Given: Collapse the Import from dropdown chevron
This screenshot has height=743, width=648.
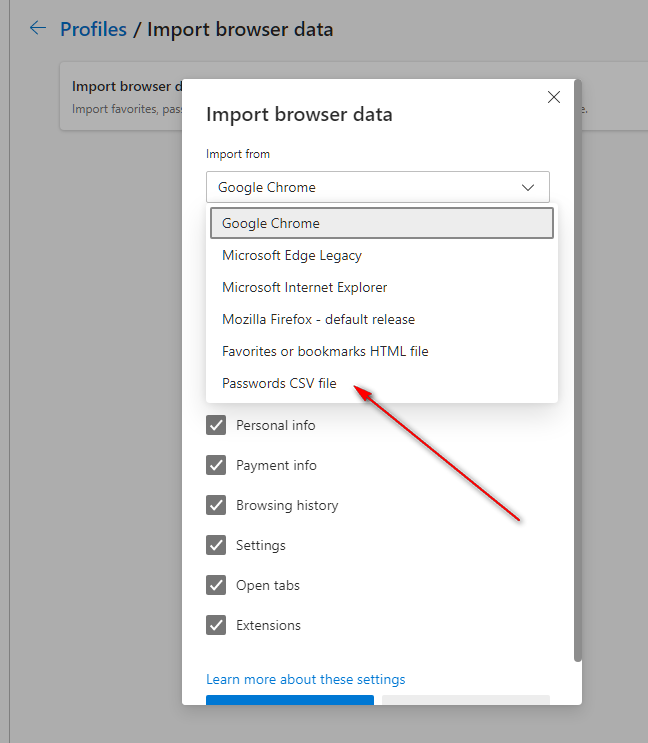Looking at the screenshot, I should coord(528,187).
